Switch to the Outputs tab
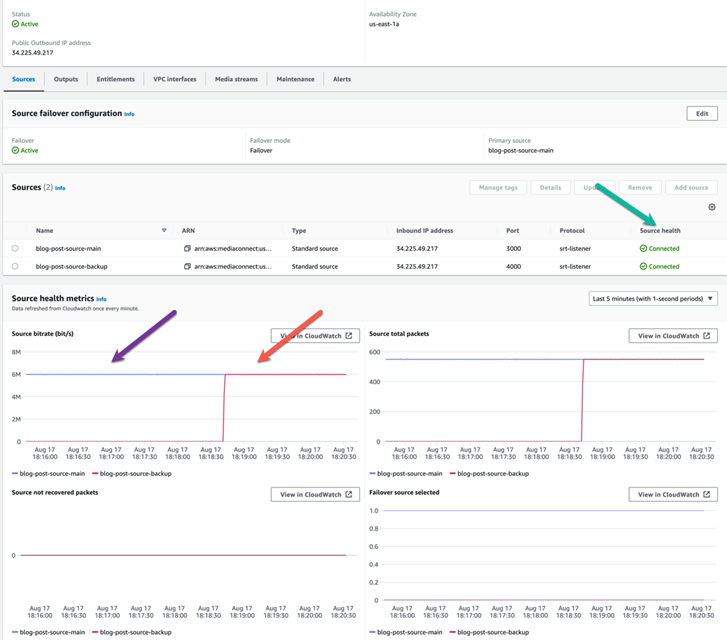This screenshot has width=727, height=640. click(x=66, y=79)
